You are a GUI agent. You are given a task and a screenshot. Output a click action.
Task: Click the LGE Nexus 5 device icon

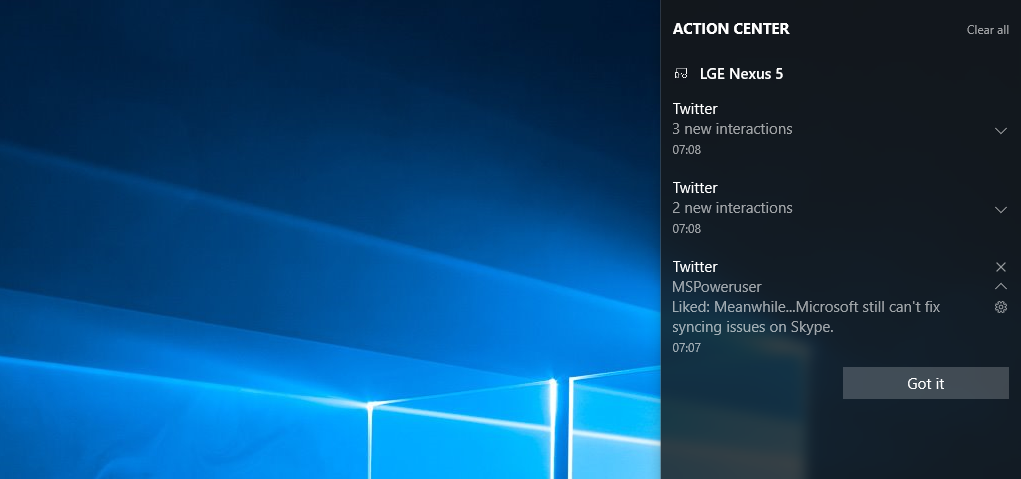coord(681,74)
